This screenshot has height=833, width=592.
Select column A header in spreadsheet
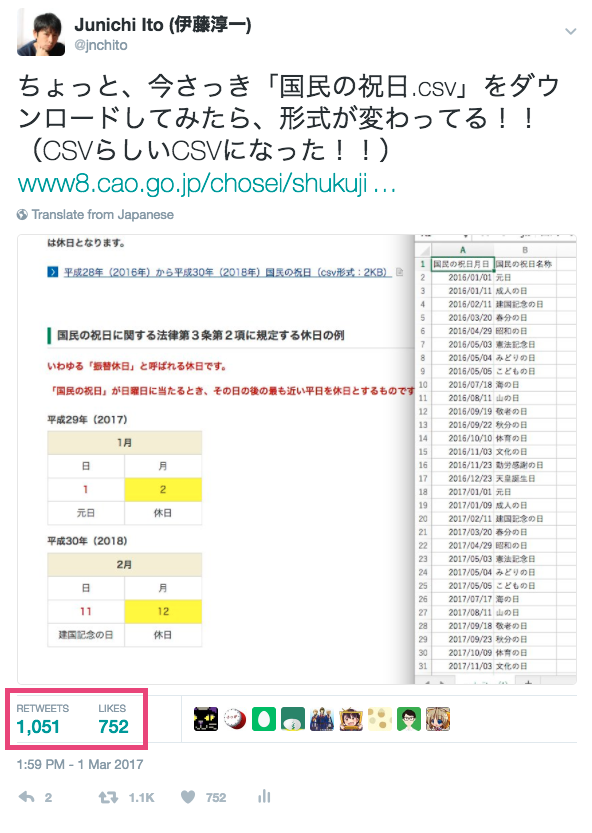pyautogui.click(x=462, y=250)
